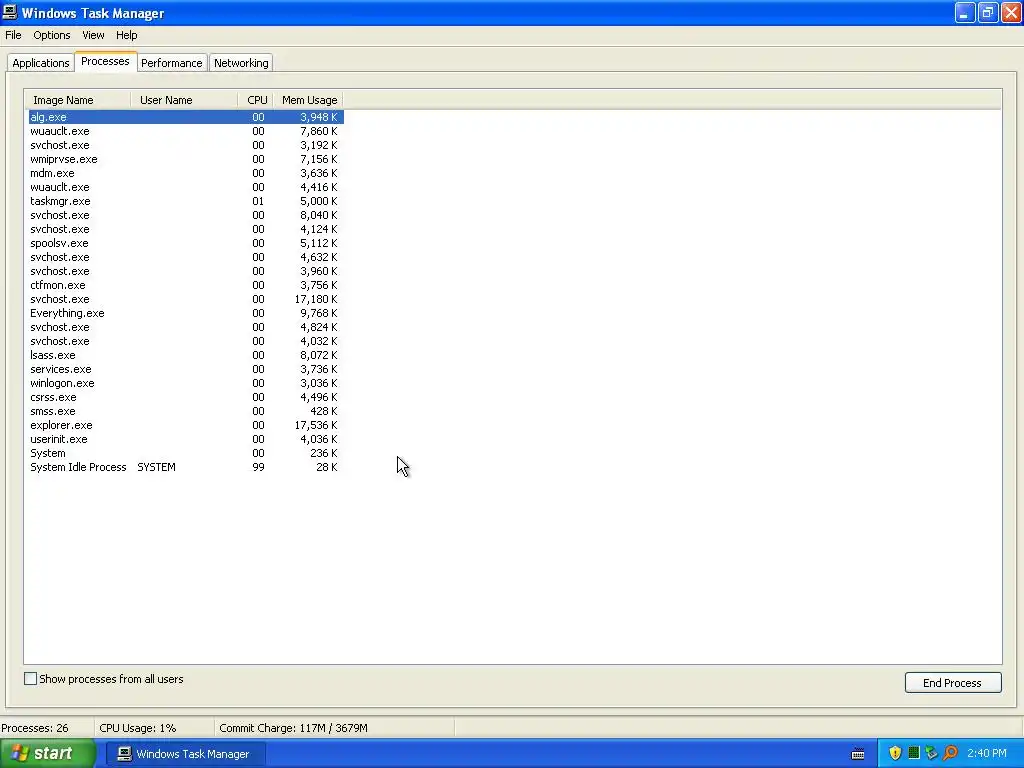Select the smss.exe process
Viewport: 1024px width, 768px height.
click(186, 411)
